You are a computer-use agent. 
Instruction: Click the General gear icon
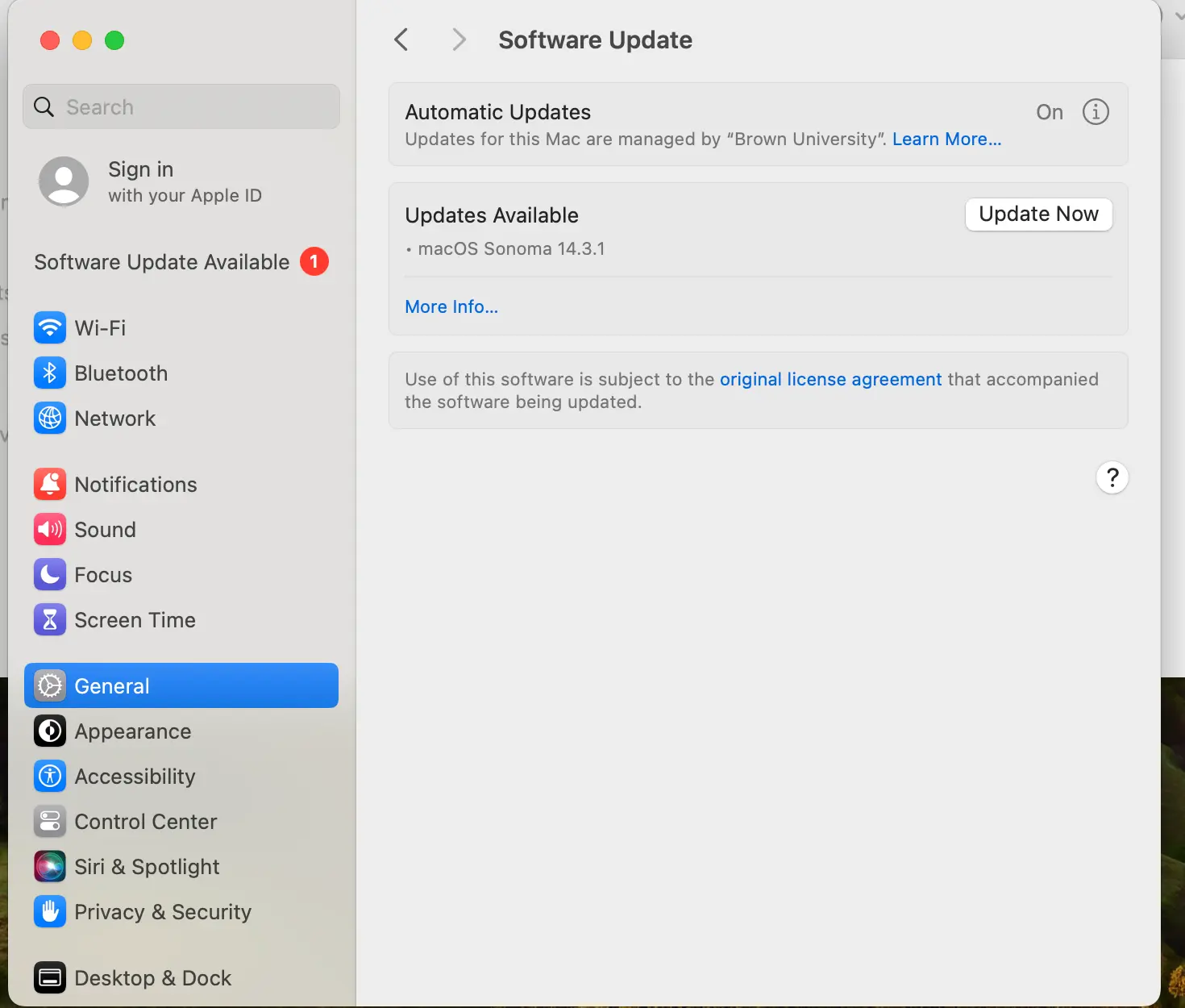50,685
